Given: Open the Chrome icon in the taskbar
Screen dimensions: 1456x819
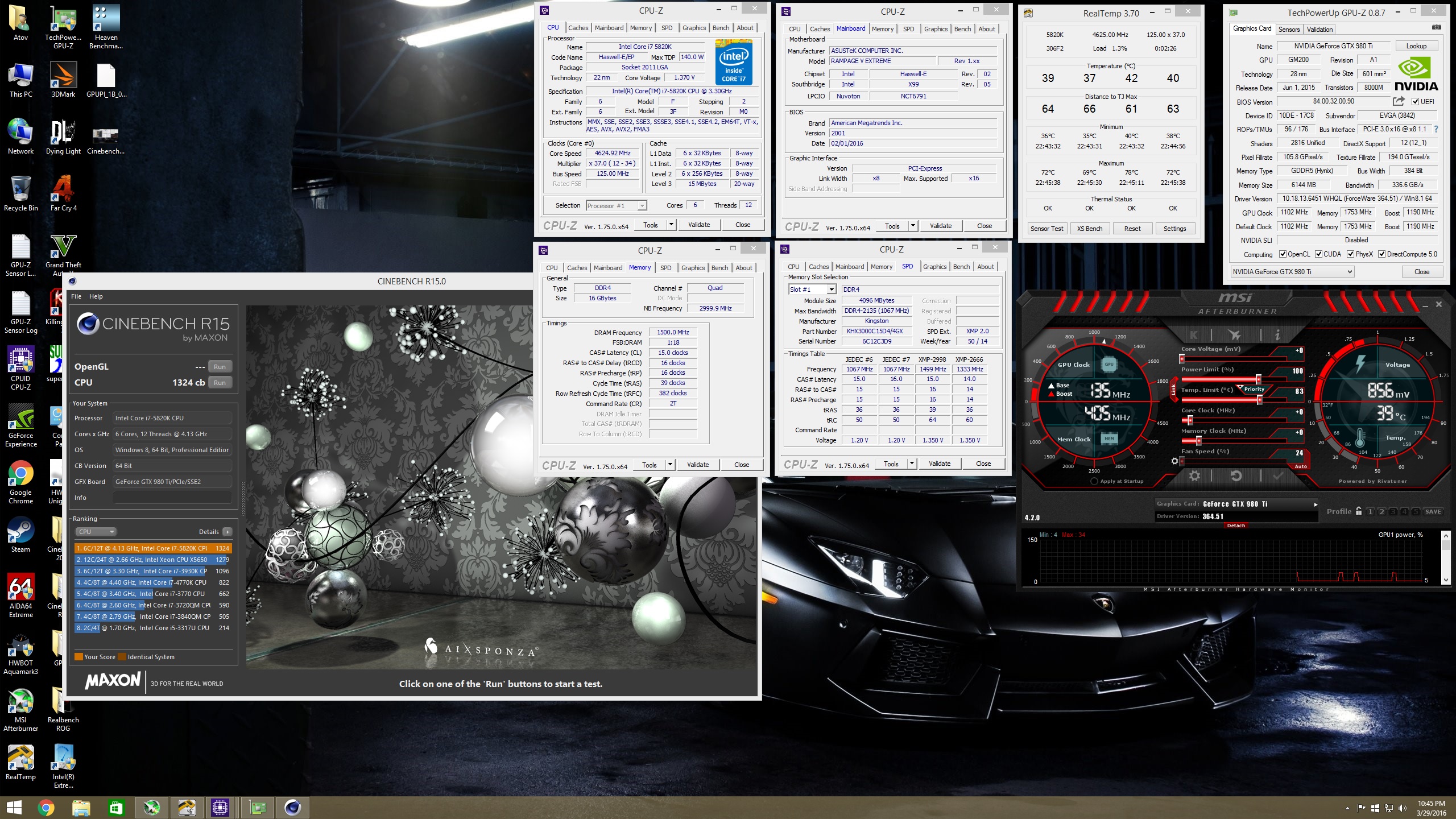Looking at the screenshot, I should (45, 808).
